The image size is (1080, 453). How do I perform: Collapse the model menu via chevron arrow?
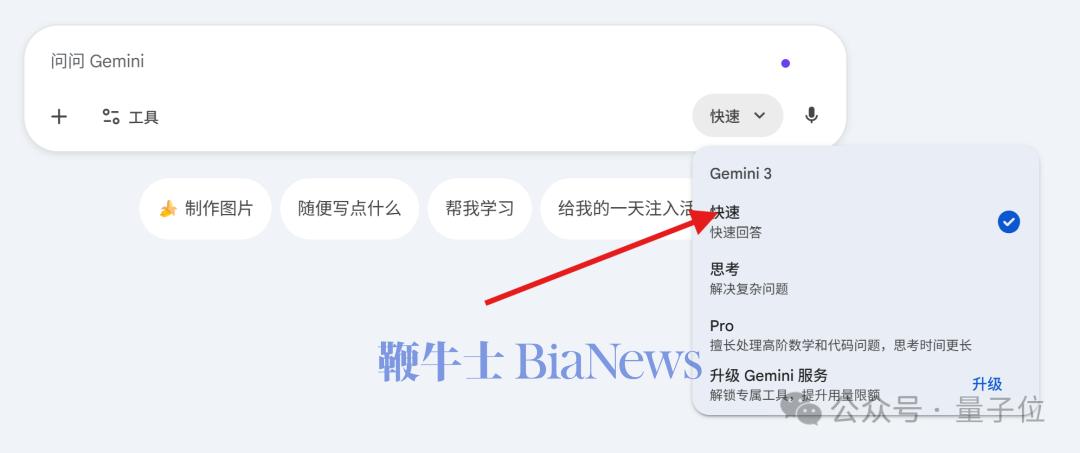coord(759,116)
